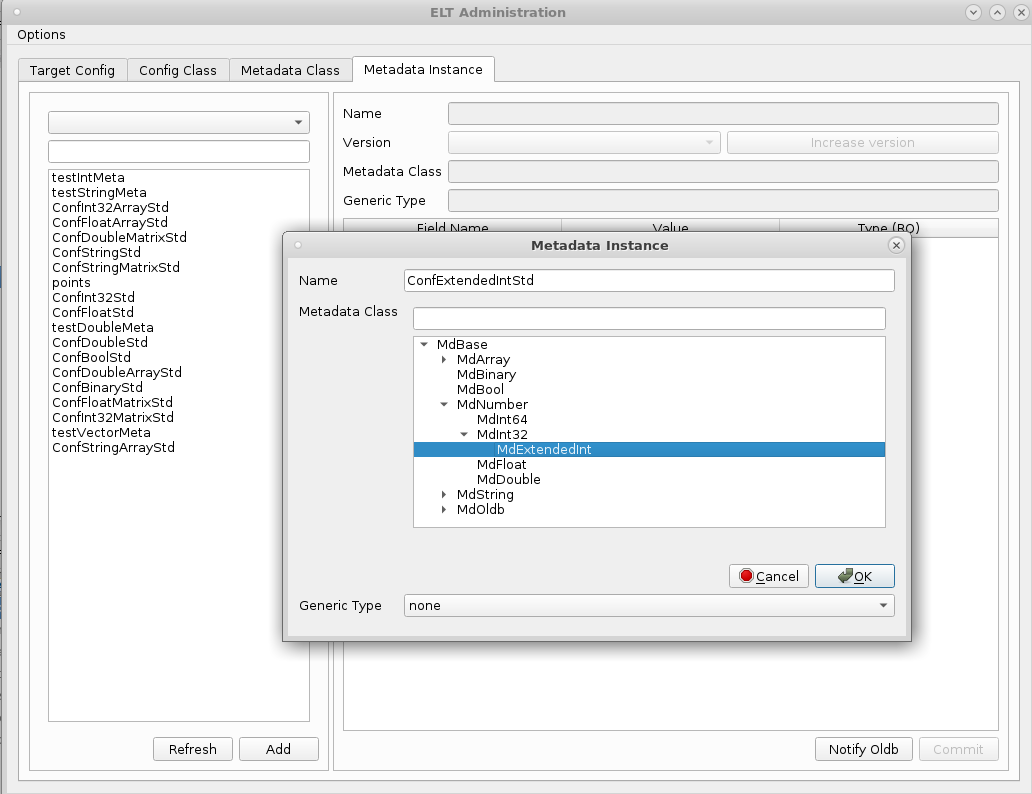Select MdInt64 in the class tree

click(x=502, y=419)
